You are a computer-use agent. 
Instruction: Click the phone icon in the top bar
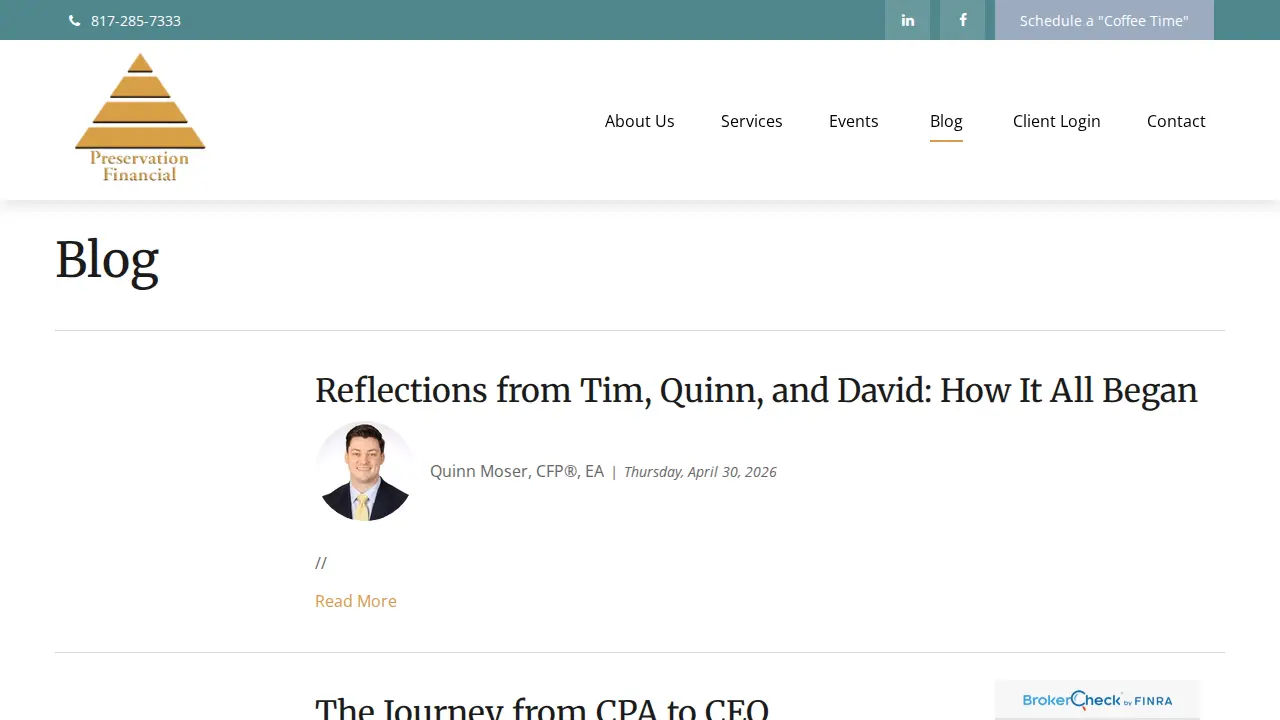[x=74, y=21]
